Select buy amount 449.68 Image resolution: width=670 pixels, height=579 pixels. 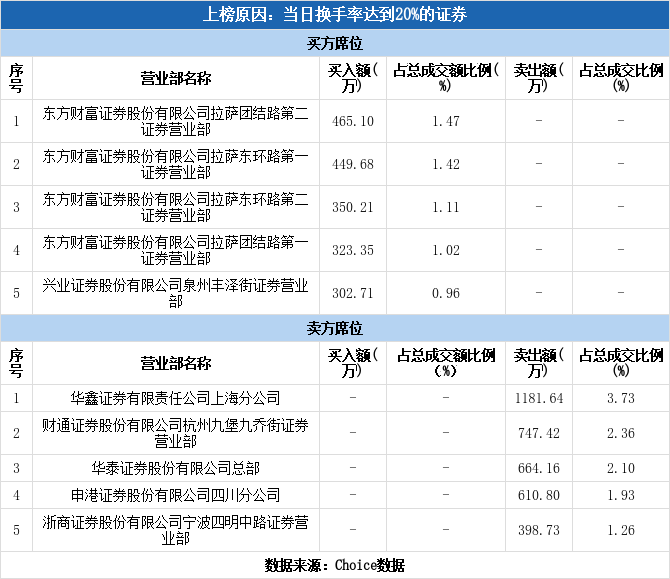tap(353, 164)
